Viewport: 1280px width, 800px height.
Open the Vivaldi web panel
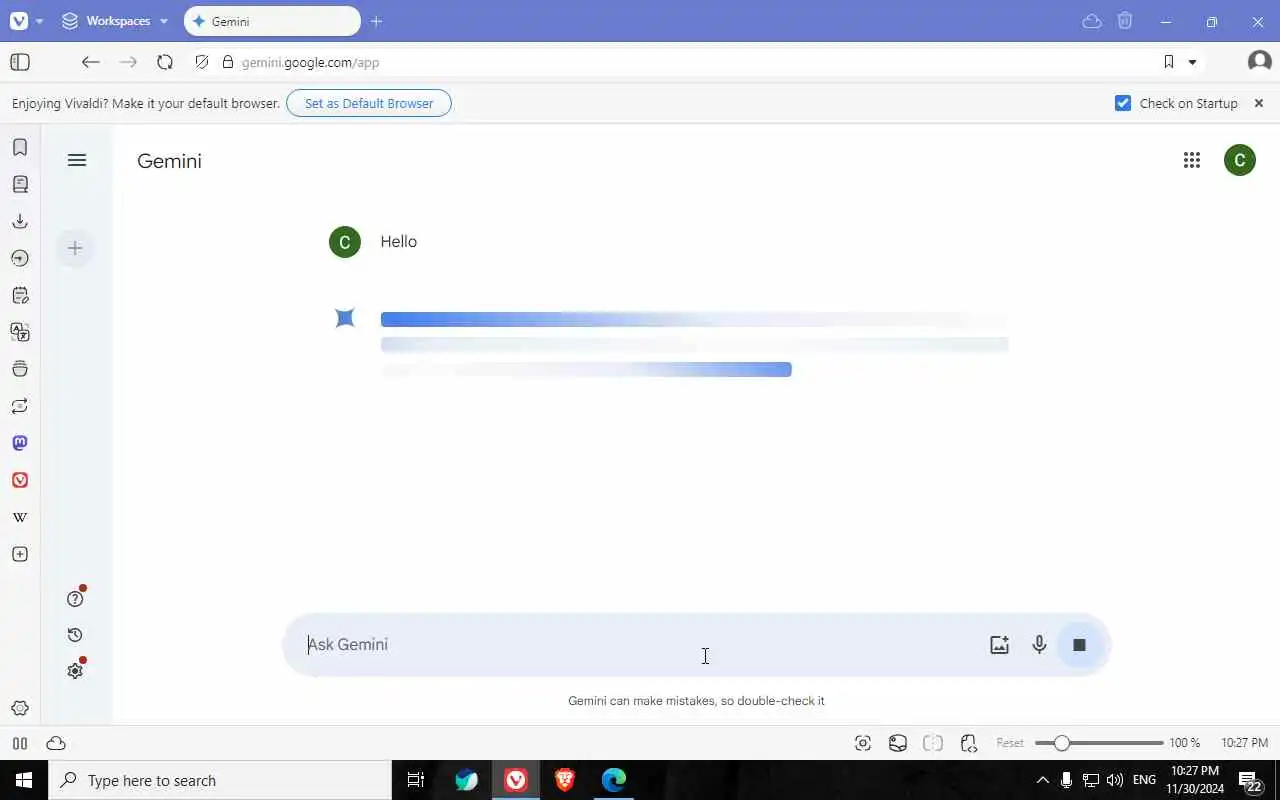pos(20,480)
